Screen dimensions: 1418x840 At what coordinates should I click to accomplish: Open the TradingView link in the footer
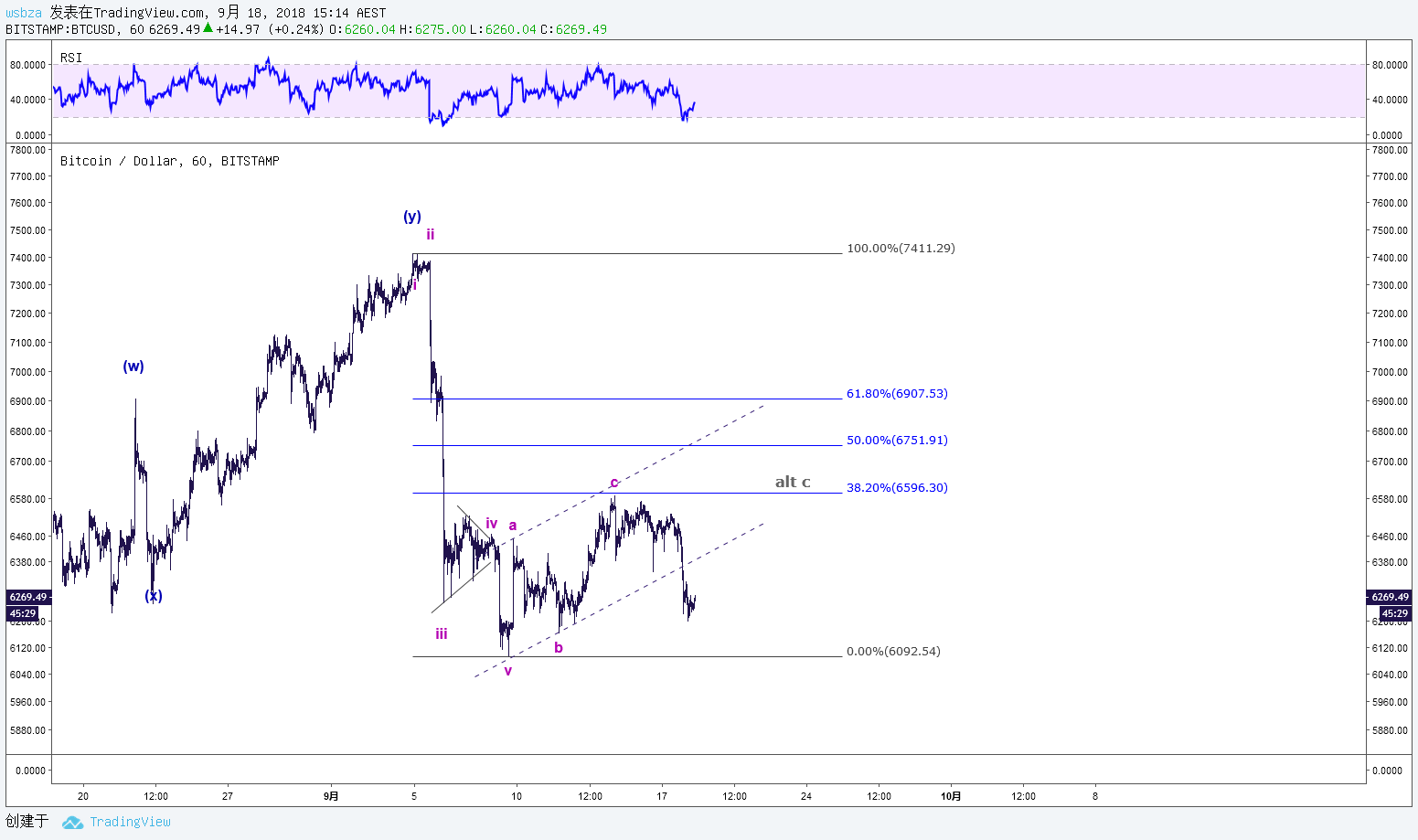[x=130, y=822]
